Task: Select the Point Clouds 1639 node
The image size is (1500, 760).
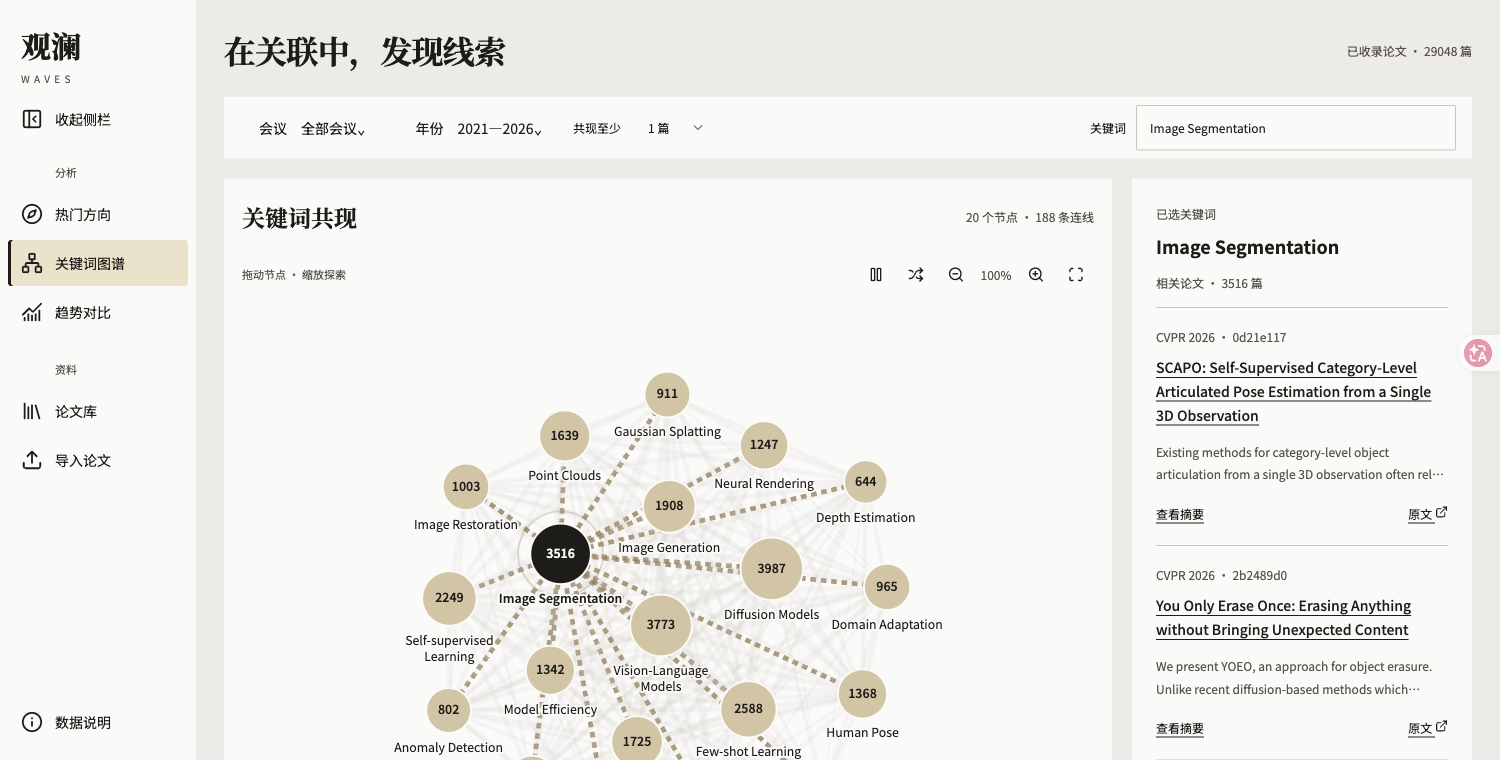Action: 564,435
